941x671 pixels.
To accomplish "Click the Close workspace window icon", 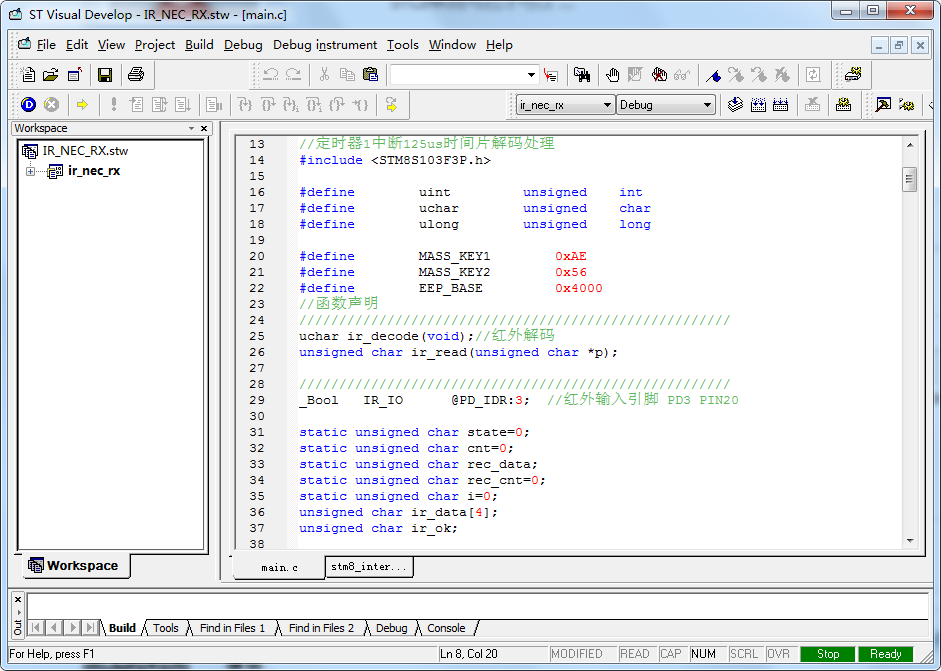I will (x=74, y=74).
